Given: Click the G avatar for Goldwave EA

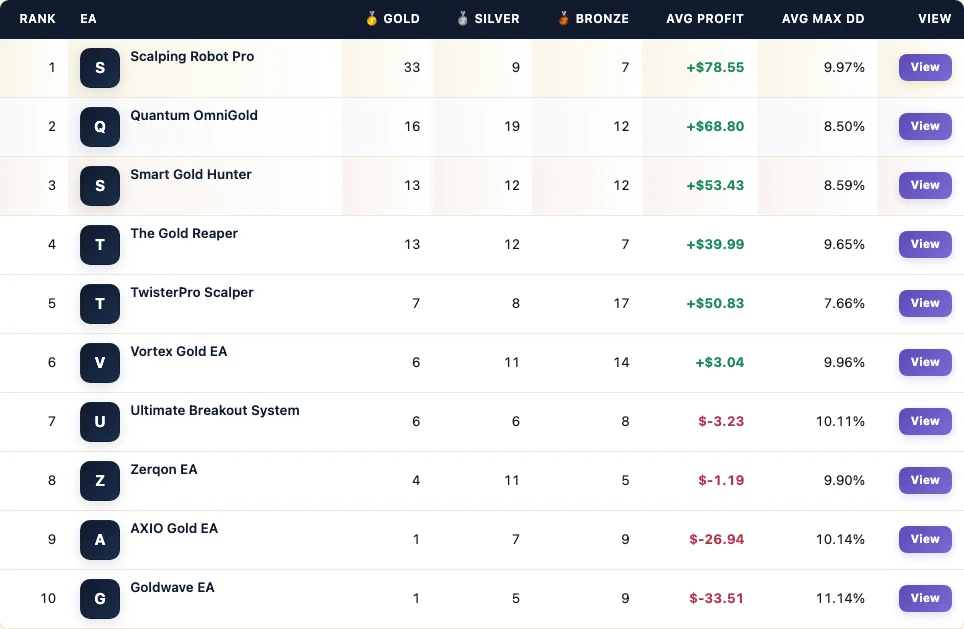Looking at the screenshot, I should pyautogui.click(x=100, y=599).
